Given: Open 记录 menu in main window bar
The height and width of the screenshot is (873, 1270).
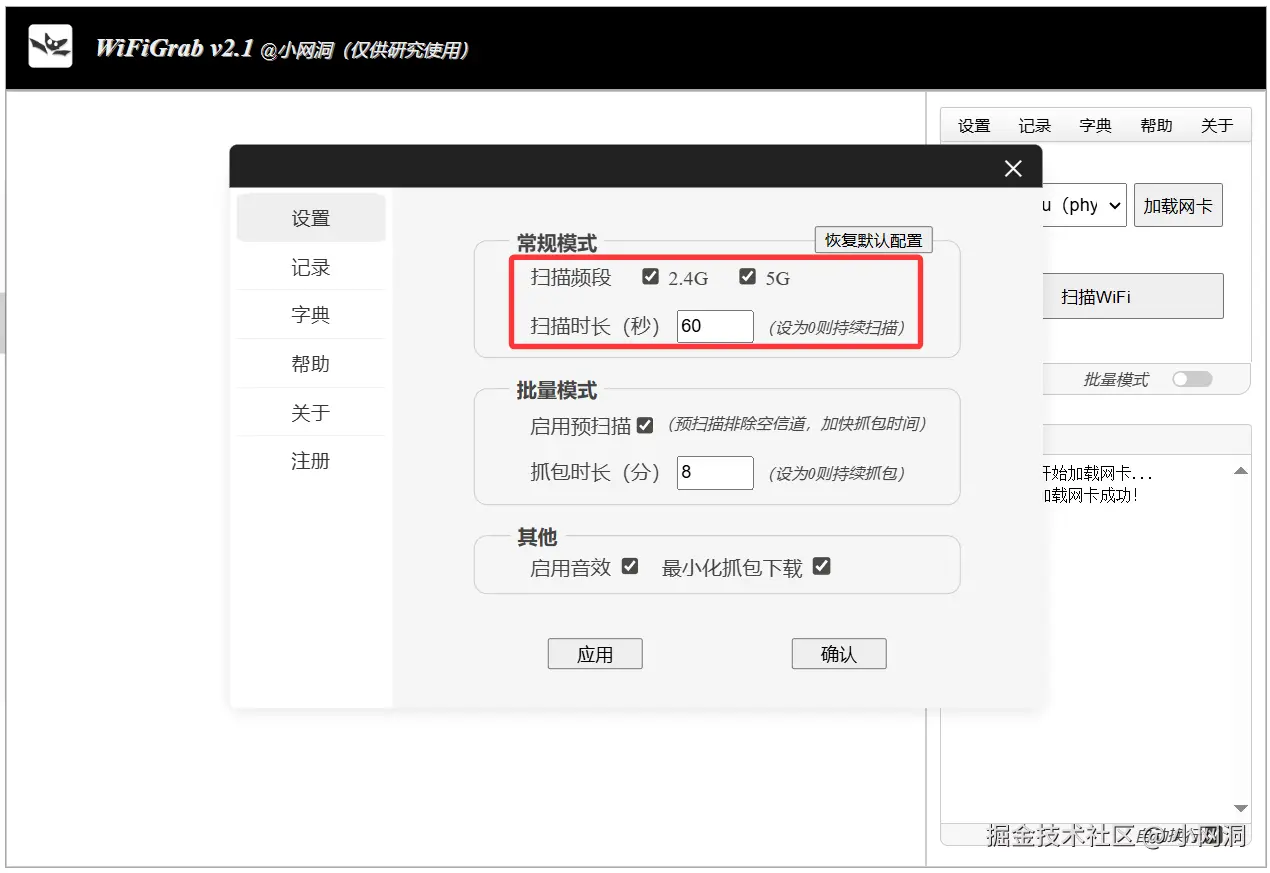Looking at the screenshot, I should [x=1035, y=125].
